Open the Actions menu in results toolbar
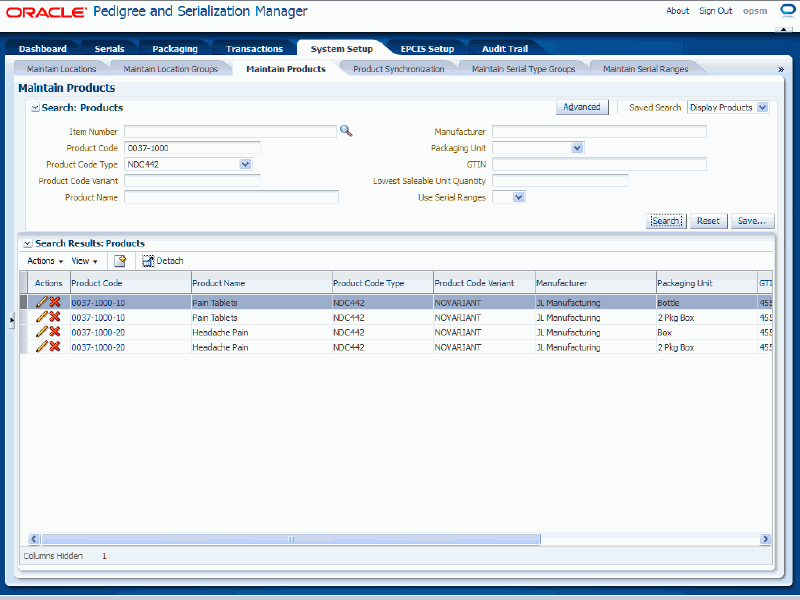The height and width of the screenshot is (600, 800). [45, 261]
